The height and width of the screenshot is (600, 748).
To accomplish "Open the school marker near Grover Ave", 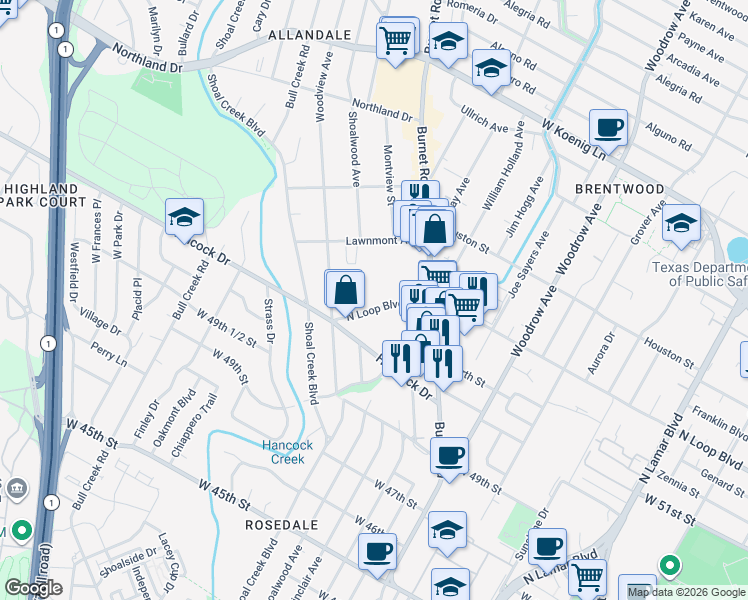I will [x=681, y=226].
